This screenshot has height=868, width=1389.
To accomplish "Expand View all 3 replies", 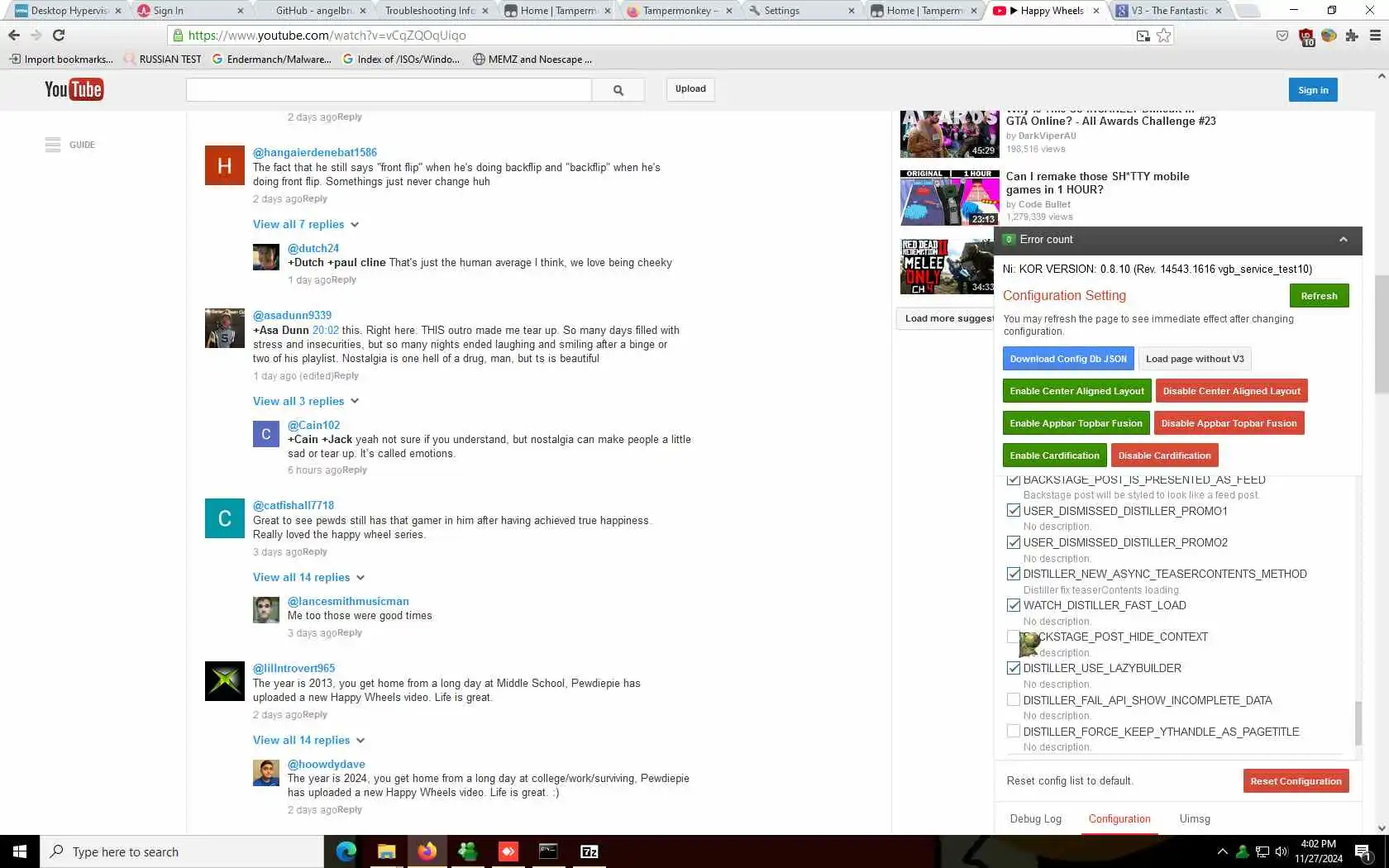I will coord(306,401).
